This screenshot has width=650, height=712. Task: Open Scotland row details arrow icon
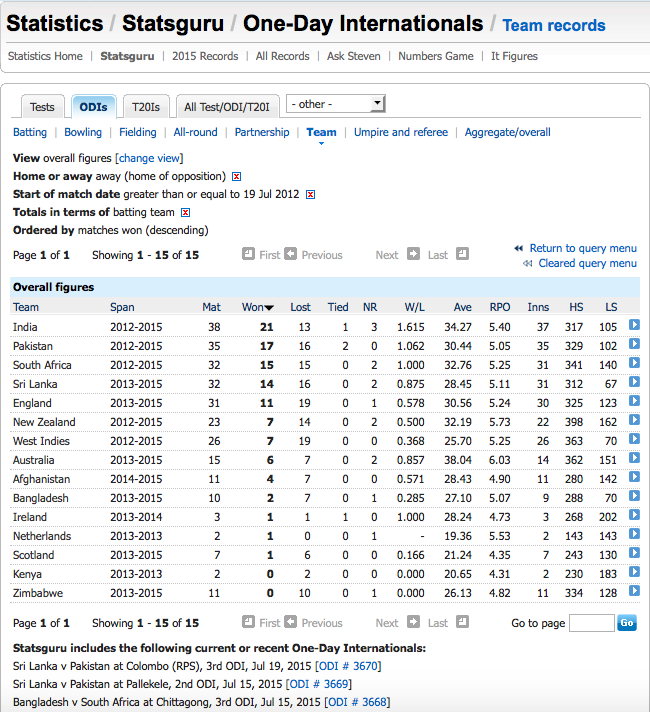(x=634, y=553)
